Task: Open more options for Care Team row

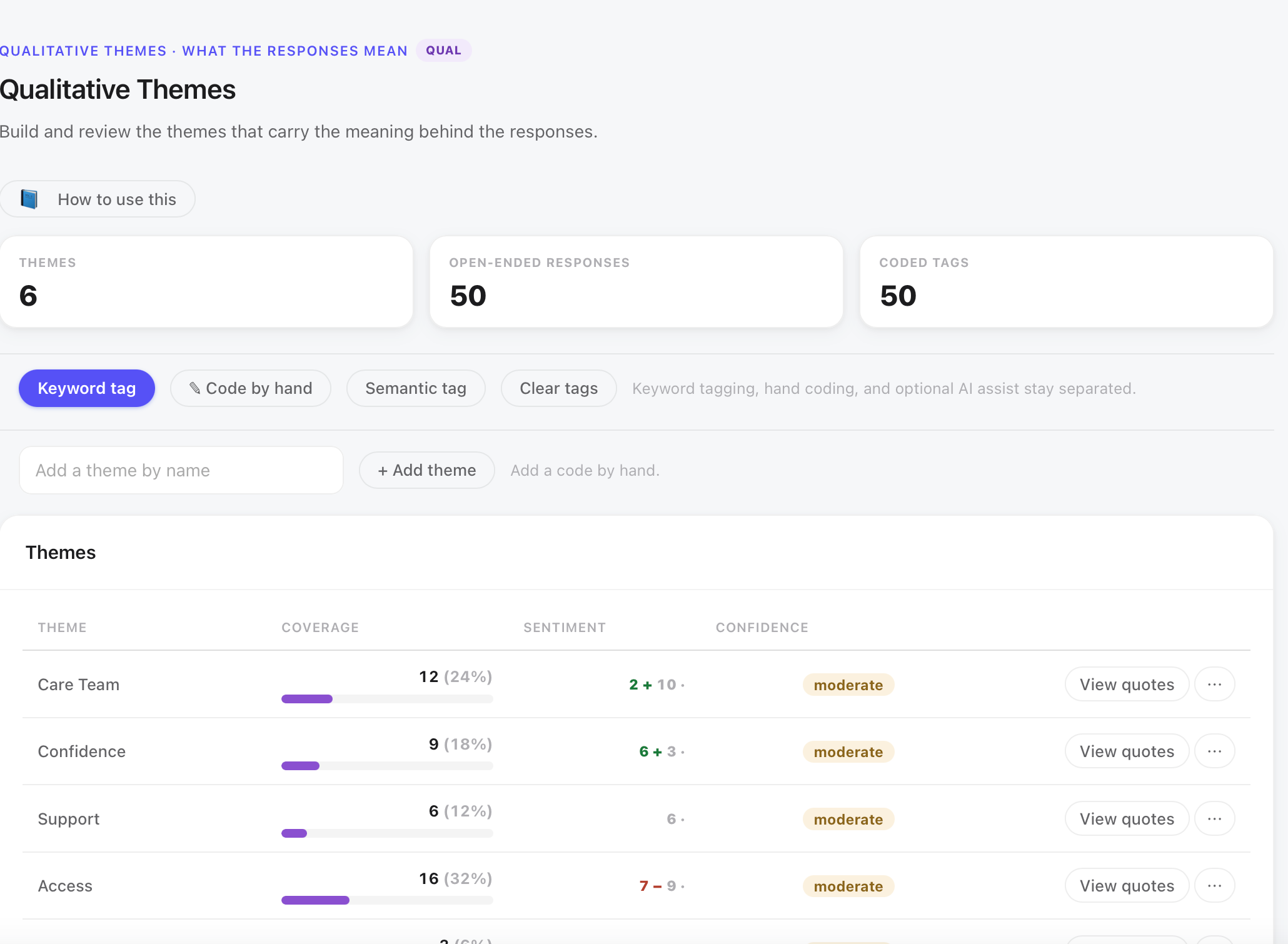Action: (1215, 685)
